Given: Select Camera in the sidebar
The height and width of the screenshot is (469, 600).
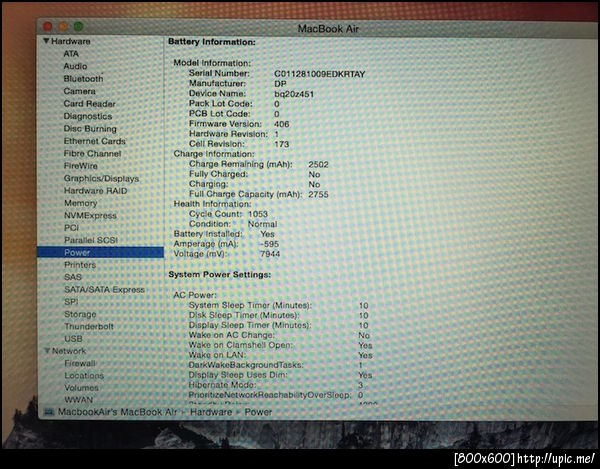Looking at the screenshot, I should tap(80, 91).
